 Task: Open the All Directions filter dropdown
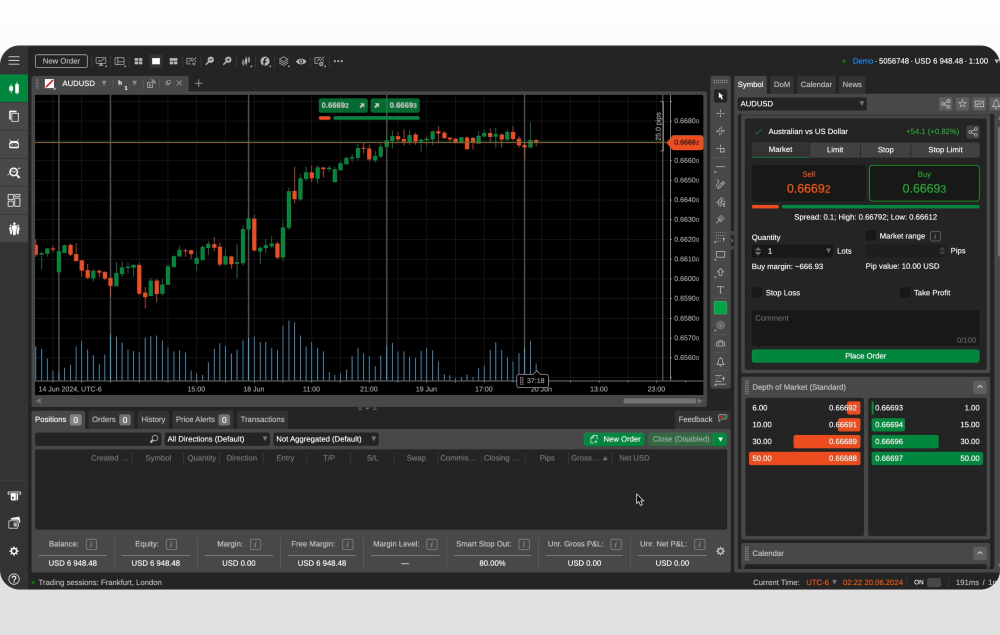click(x=216, y=439)
